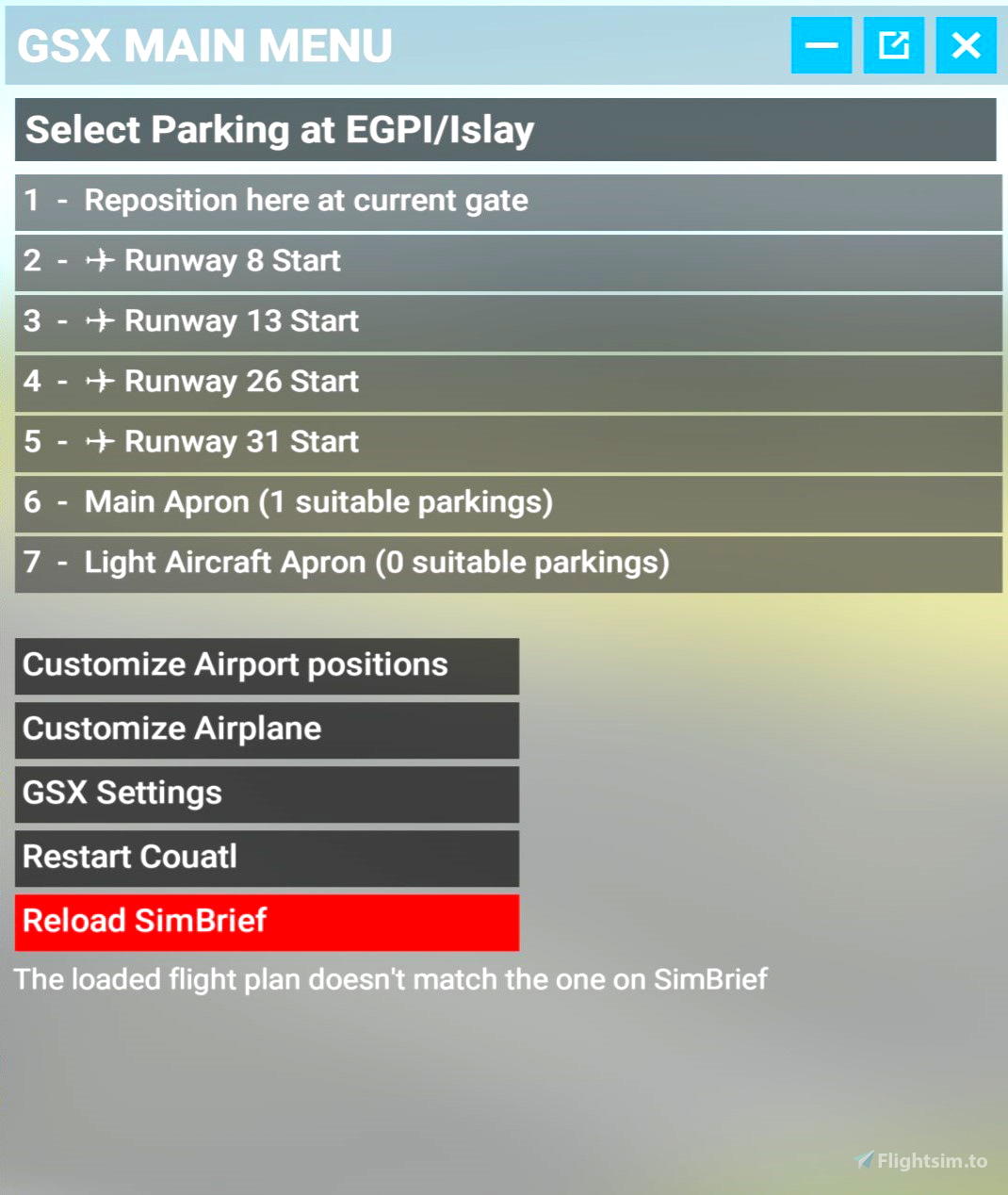
Task: Click the red Reload SimBrief button
Action: point(267,923)
